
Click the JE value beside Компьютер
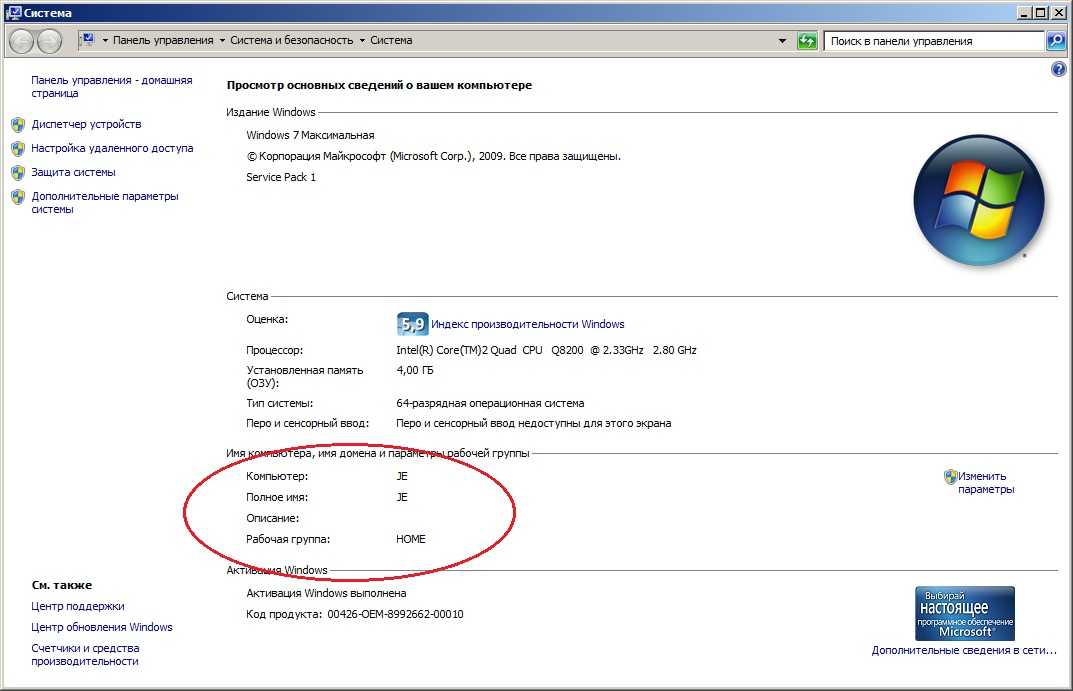(x=402, y=475)
